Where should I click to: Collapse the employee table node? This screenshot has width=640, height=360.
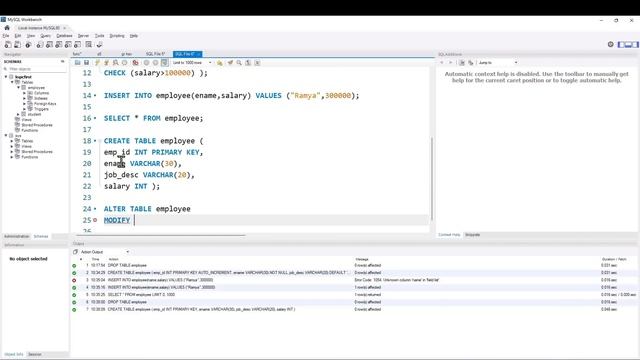pos(18,87)
